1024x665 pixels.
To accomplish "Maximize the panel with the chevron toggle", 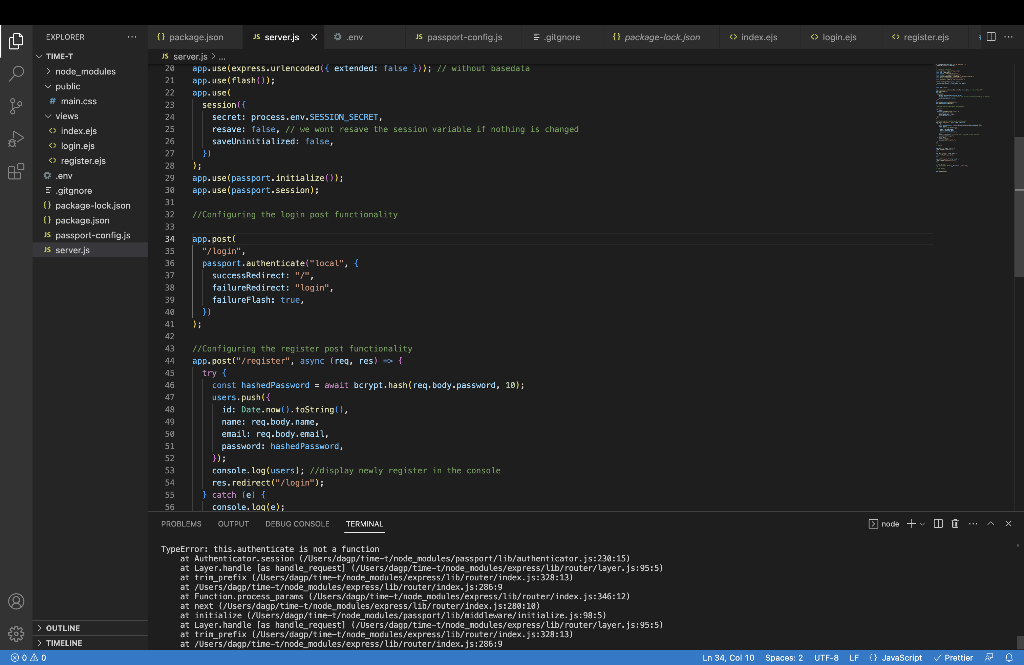I will pyautogui.click(x=991, y=523).
